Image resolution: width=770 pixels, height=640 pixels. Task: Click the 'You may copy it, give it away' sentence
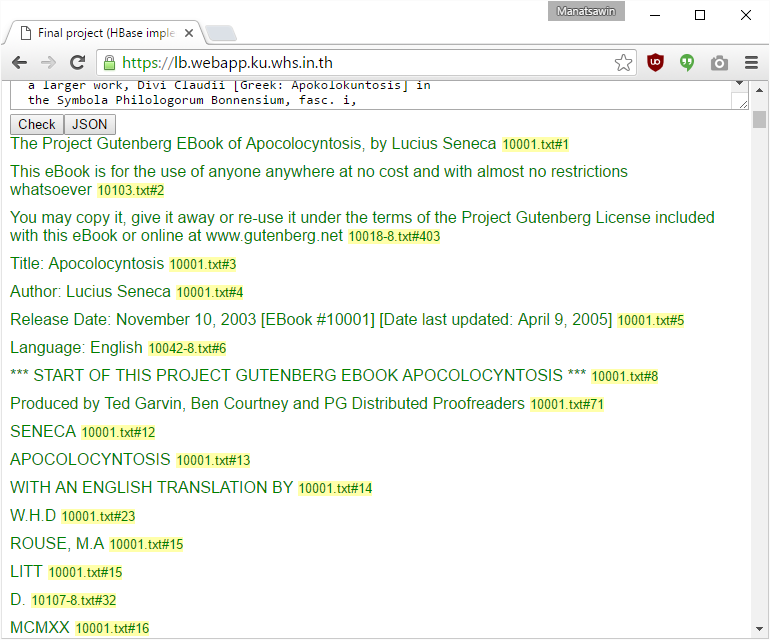362,226
